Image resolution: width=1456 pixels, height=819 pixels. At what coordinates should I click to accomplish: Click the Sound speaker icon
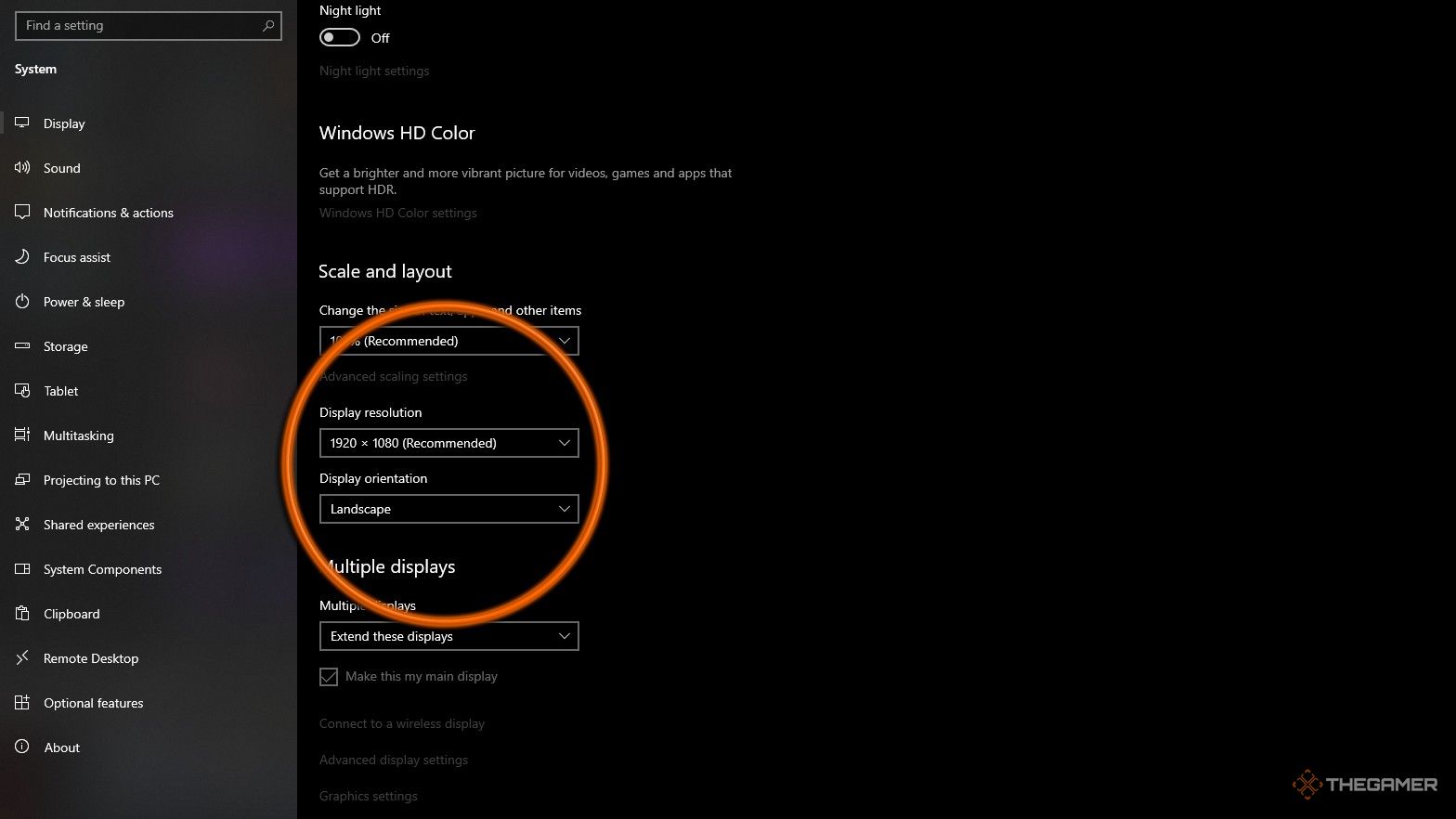pos(22,167)
